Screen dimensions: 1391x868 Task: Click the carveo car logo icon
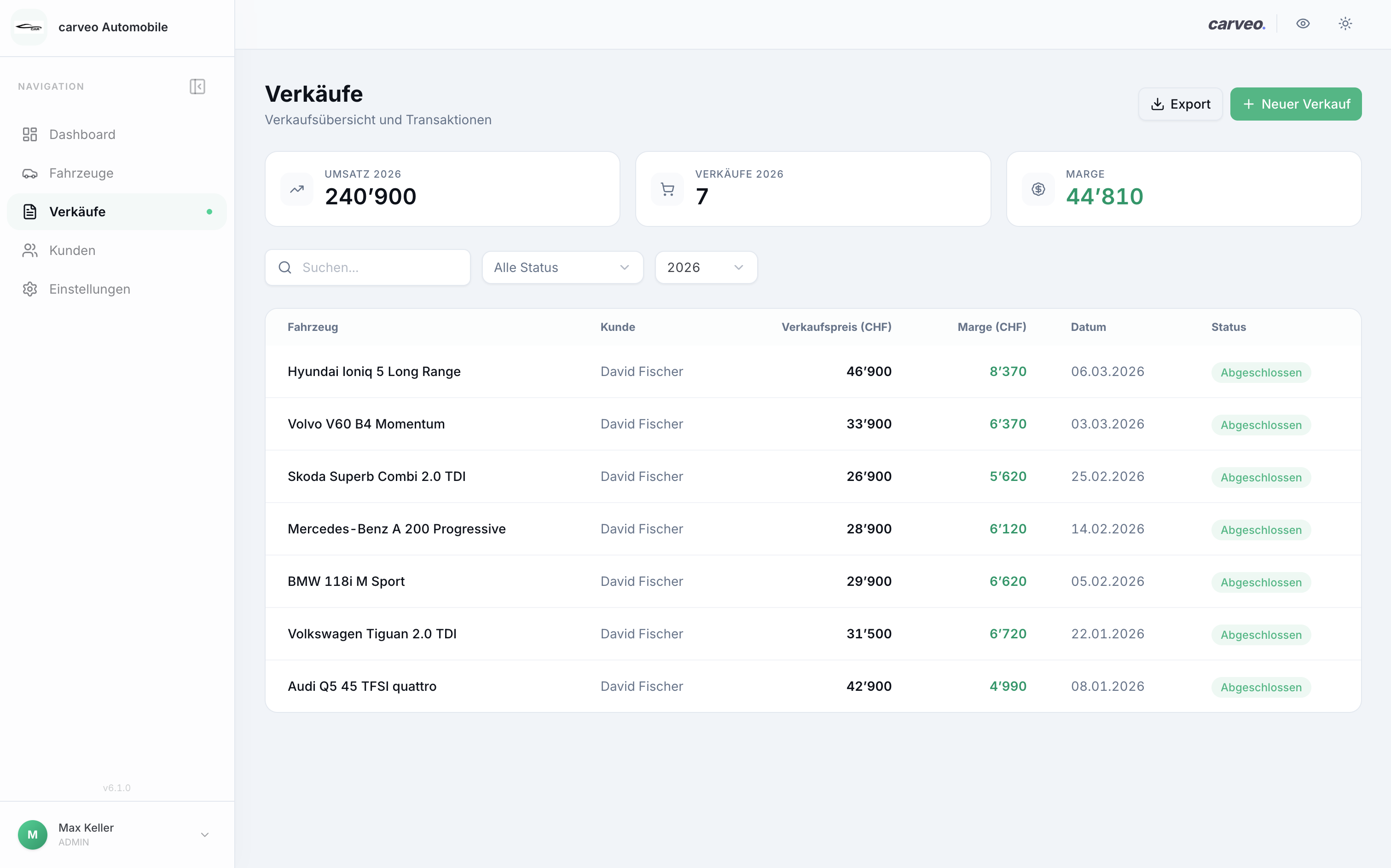pos(29,27)
